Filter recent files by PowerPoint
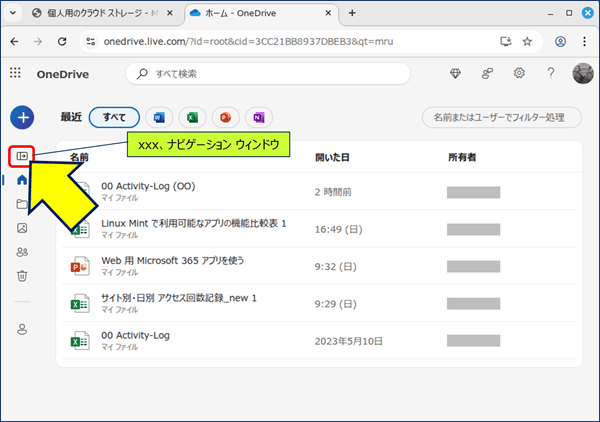The width and height of the screenshot is (600, 422). click(226, 117)
